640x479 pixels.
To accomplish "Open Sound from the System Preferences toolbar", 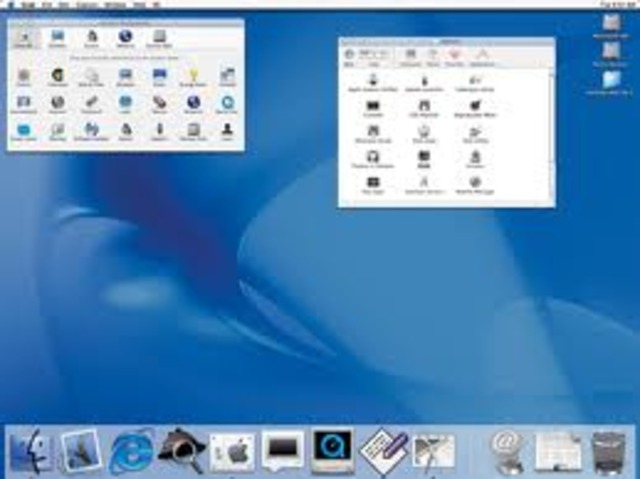I will [x=92, y=39].
